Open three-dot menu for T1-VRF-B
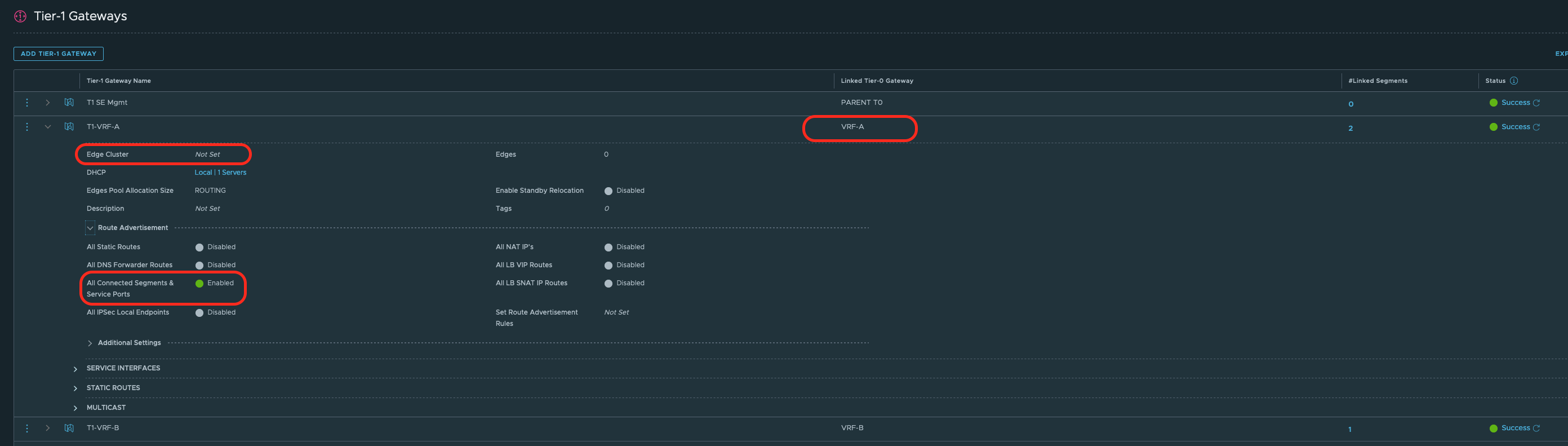The height and width of the screenshot is (446, 1568). 27,429
